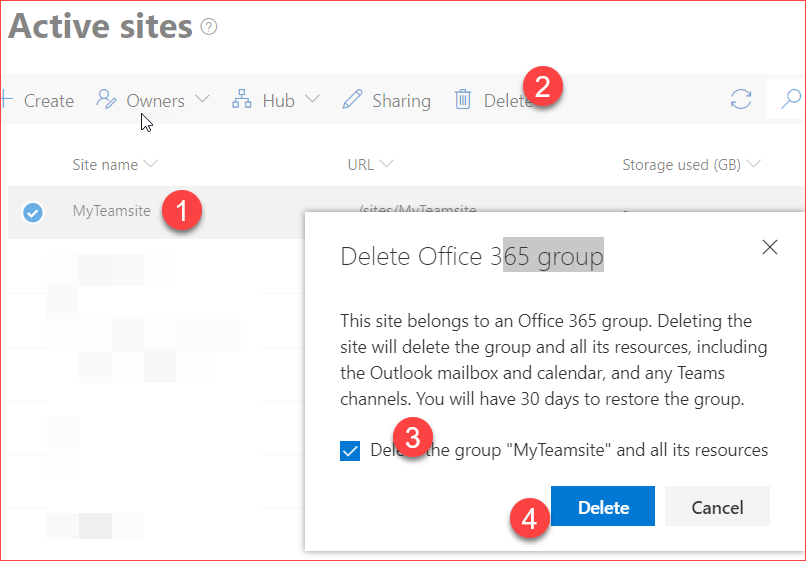Click the URL column header text
This screenshot has width=806, height=561.
tap(360, 165)
